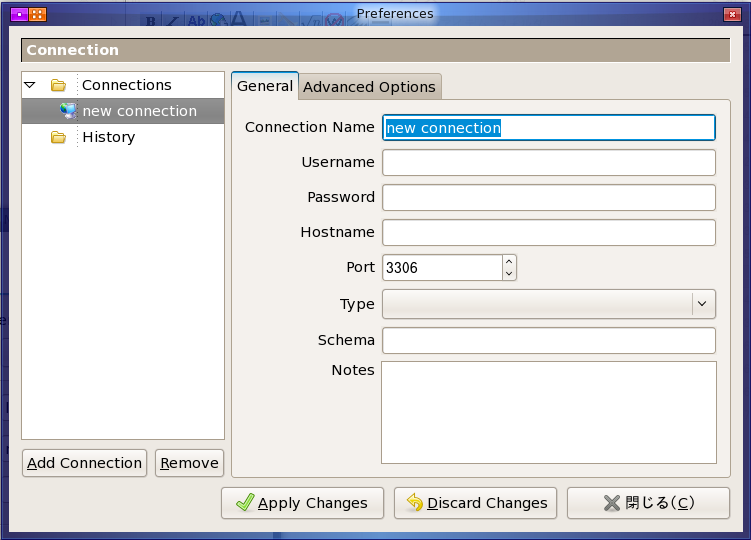Click the History folder icon
The height and width of the screenshot is (540, 751).
[x=59, y=137]
